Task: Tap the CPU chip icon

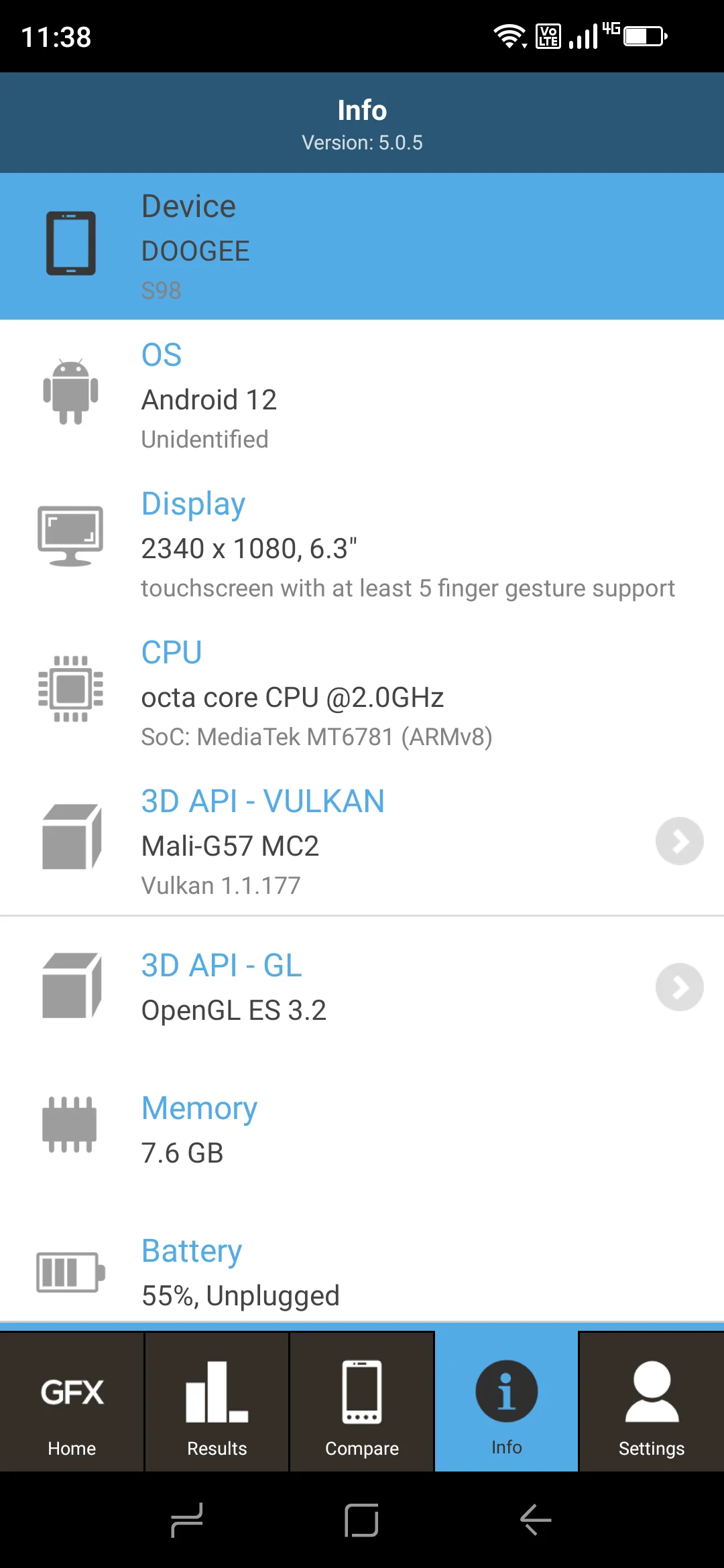Action: (x=70, y=689)
